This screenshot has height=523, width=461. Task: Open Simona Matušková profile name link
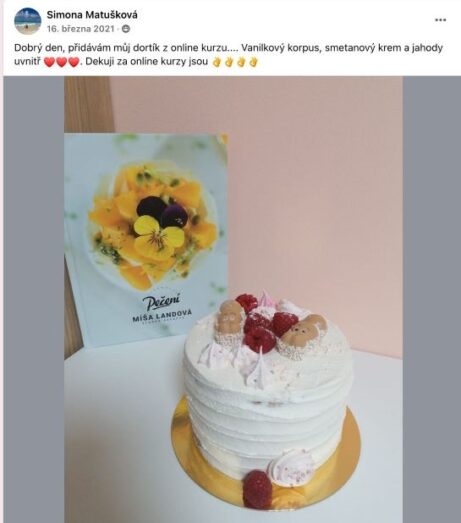(92, 15)
